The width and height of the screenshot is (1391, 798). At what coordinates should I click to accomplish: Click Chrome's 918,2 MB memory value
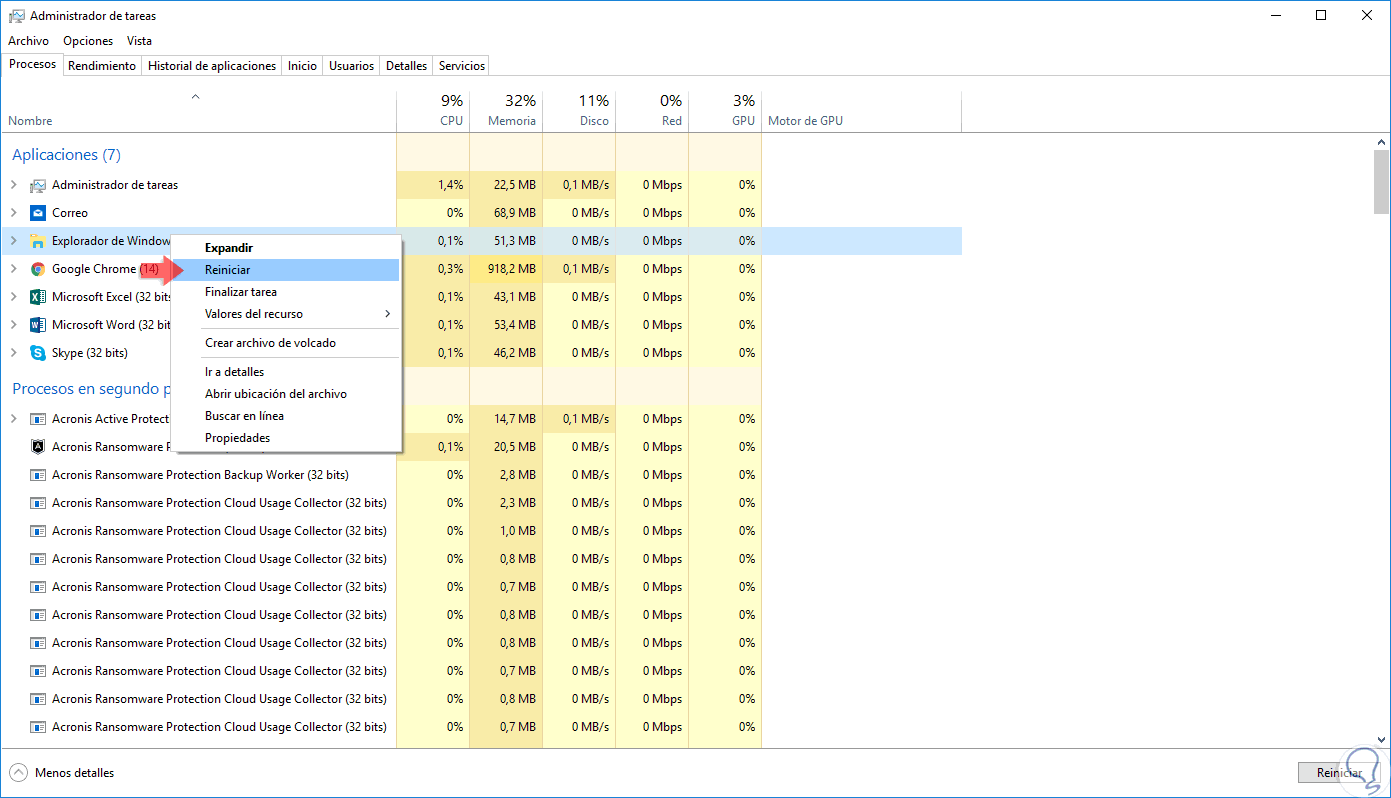point(512,269)
